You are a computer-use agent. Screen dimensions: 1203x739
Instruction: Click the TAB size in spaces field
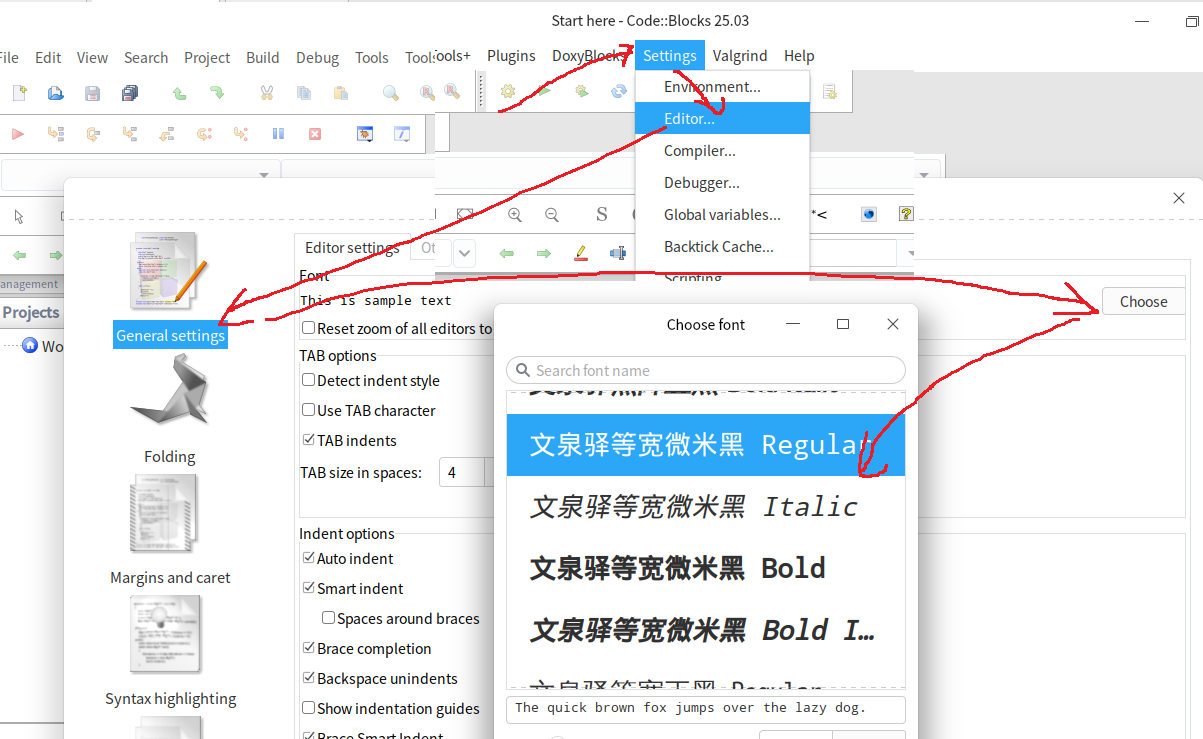(x=462, y=472)
